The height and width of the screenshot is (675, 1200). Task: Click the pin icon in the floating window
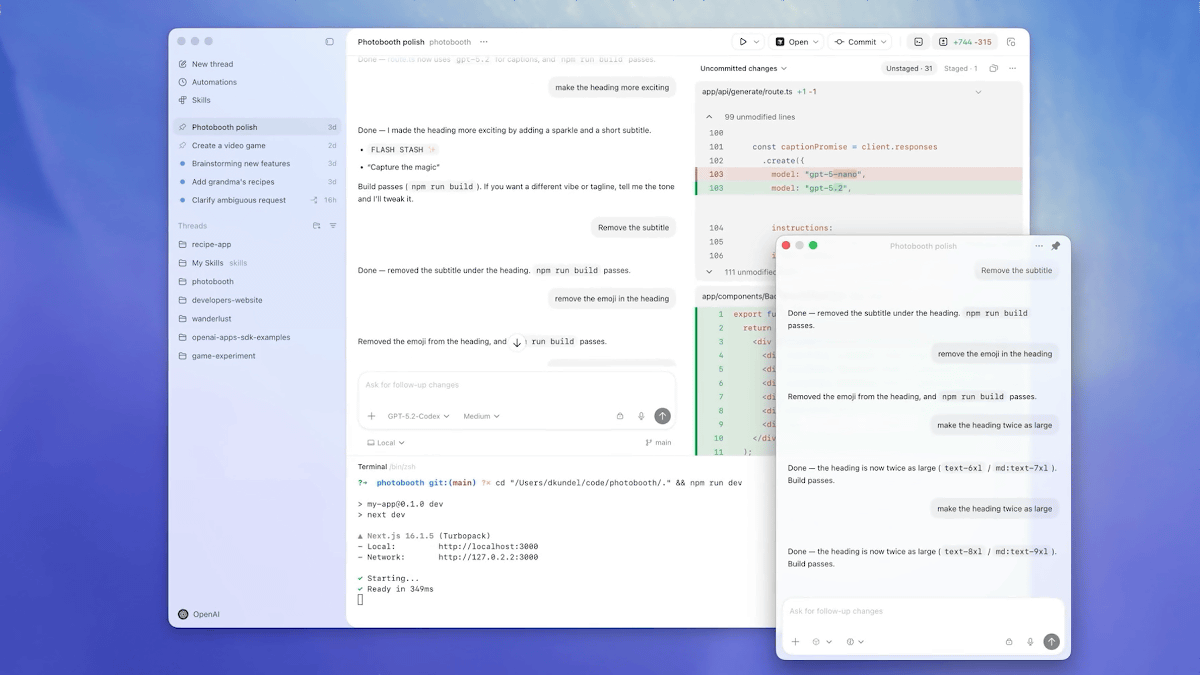[1055, 246]
